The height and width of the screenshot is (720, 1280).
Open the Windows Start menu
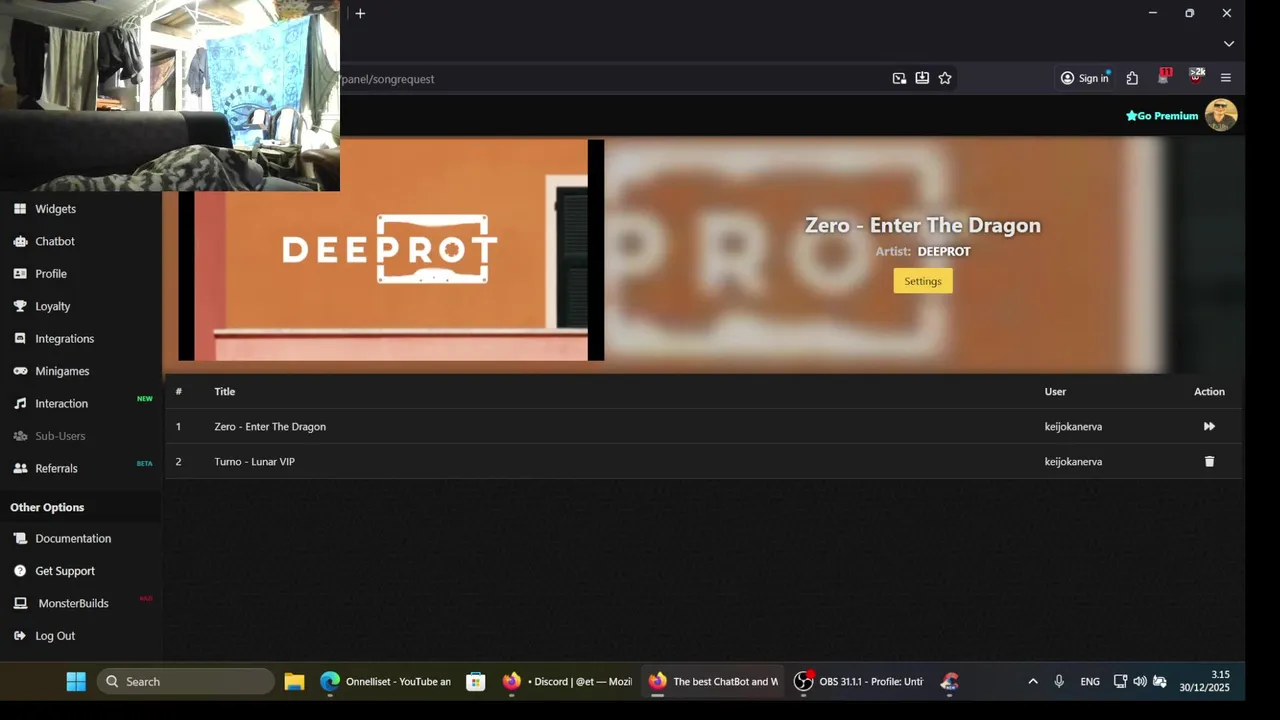tap(76, 681)
